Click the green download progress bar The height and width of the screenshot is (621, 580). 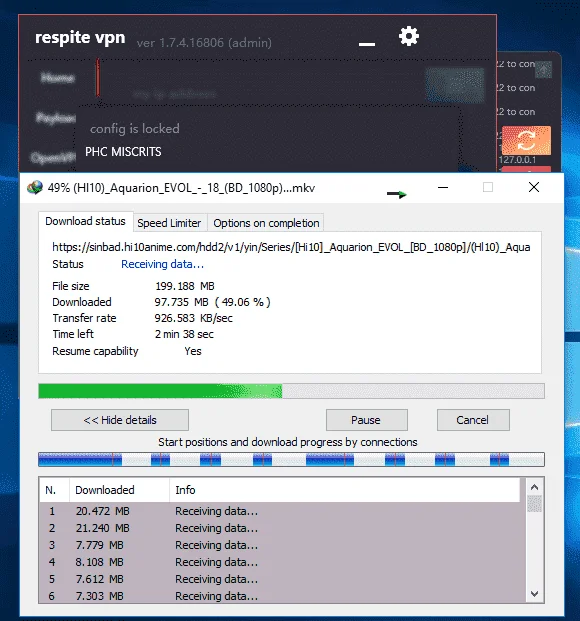pos(291,391)
